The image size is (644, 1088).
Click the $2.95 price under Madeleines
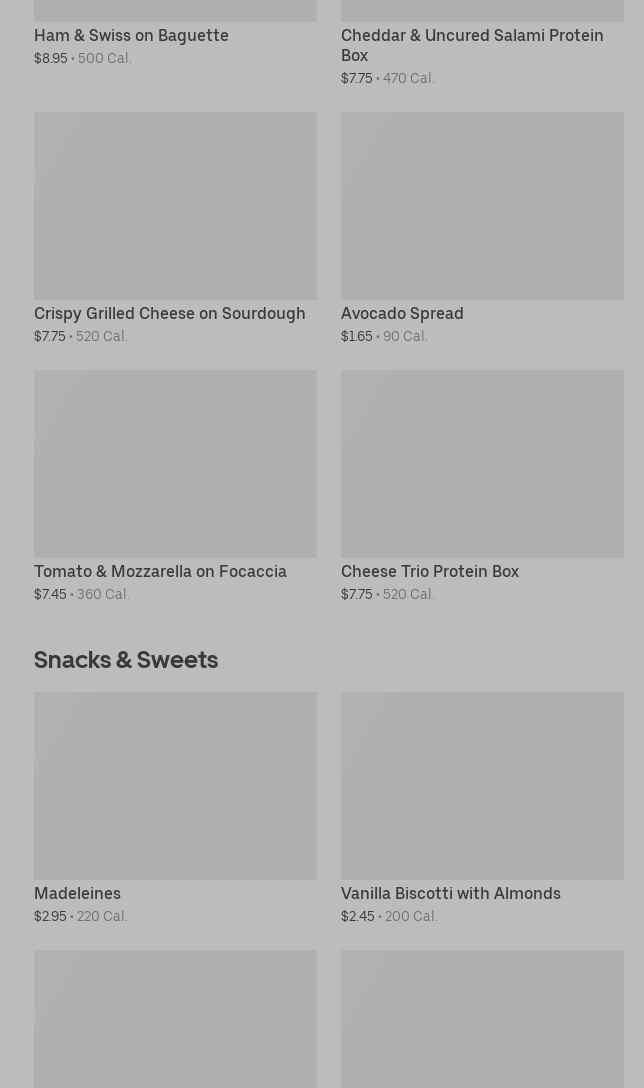tap(50, 917)
